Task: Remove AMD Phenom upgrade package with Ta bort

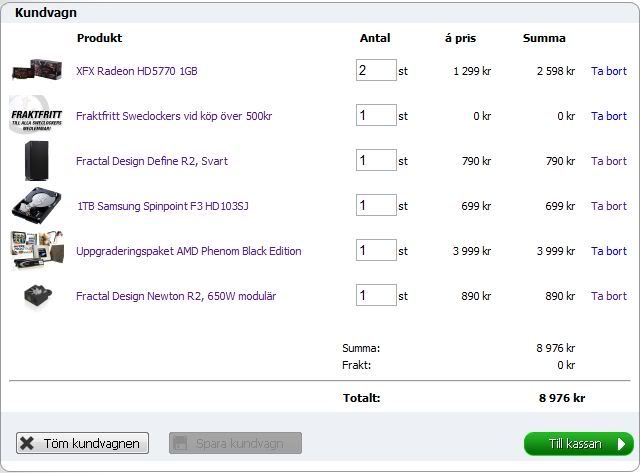Action: [x=609, y=251]
